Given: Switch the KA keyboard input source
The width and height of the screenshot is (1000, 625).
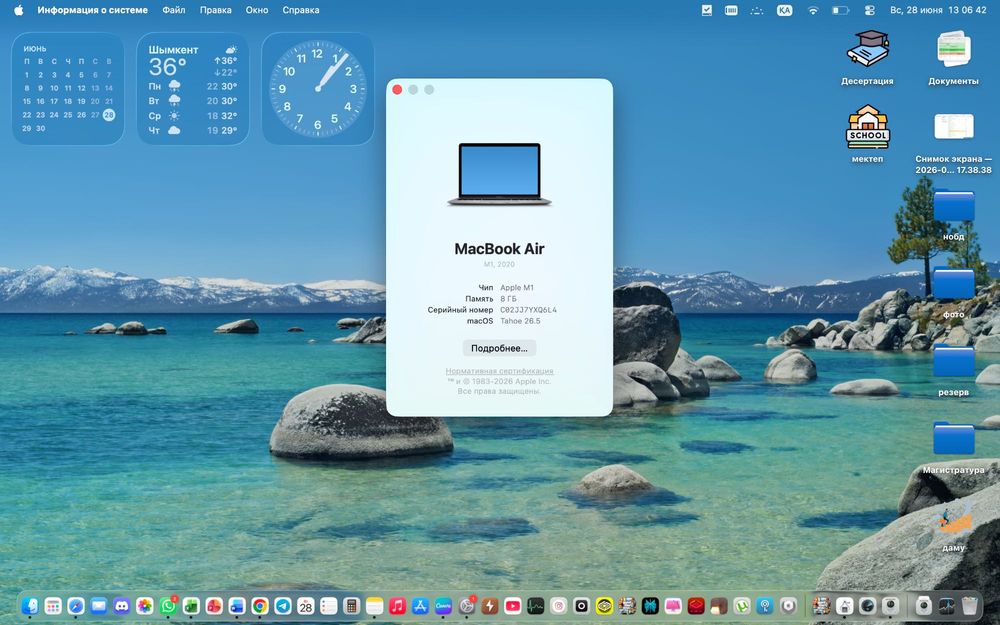Looking at the screenshot, I should [x=784, y=10].
